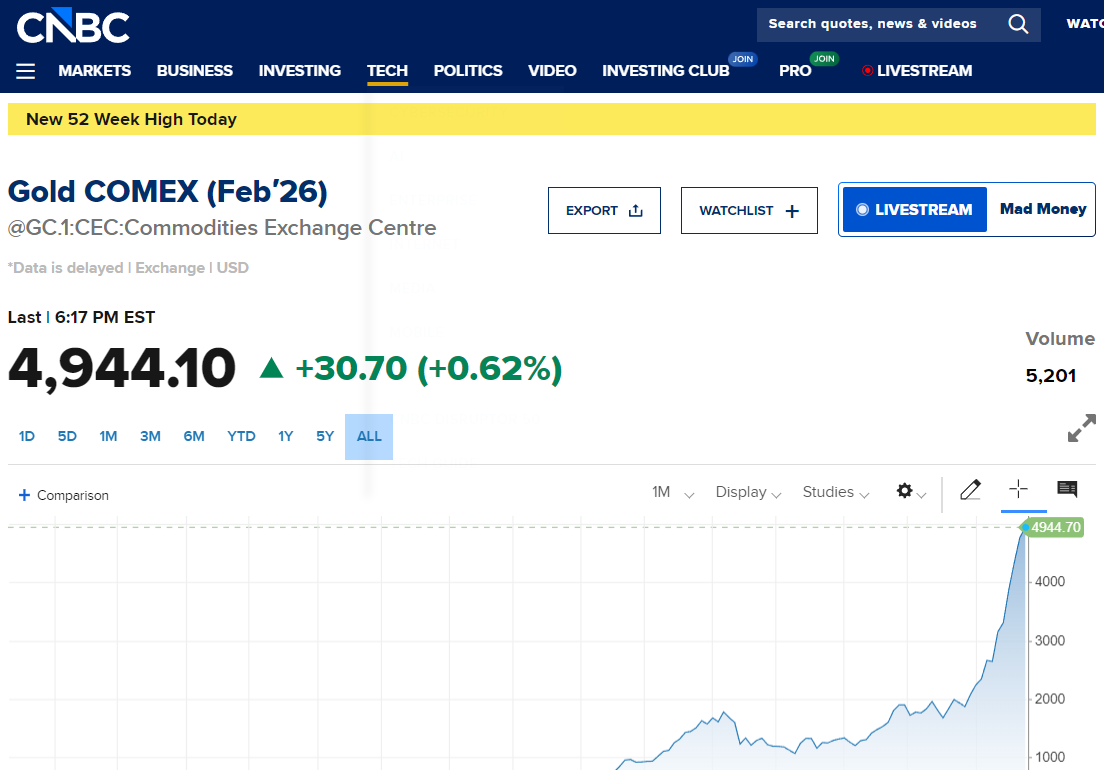Click the 3000 axis label
This screenshot has width=1104, height=770.
[1050, 640]
